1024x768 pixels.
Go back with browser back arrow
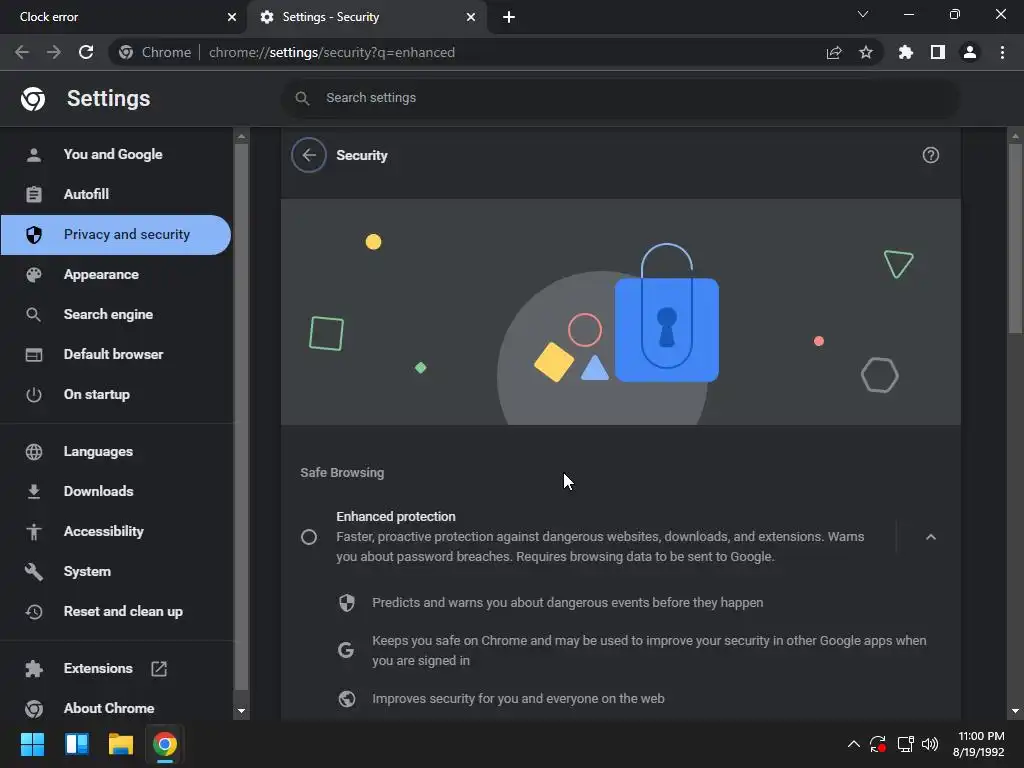pos(22,52)
